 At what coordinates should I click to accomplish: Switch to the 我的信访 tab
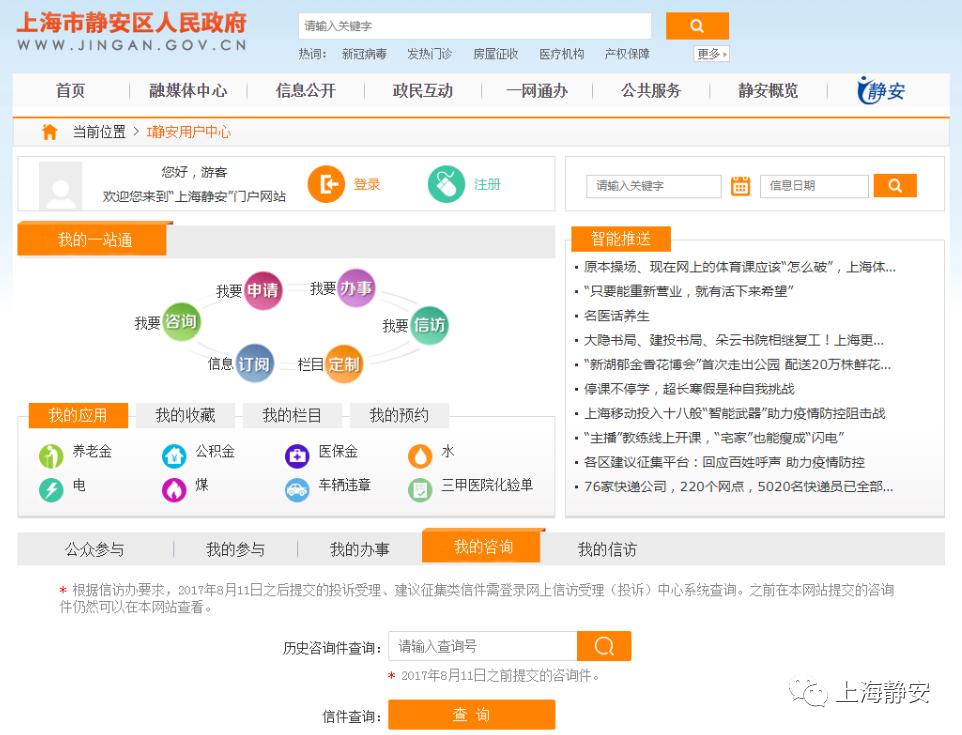606,547
